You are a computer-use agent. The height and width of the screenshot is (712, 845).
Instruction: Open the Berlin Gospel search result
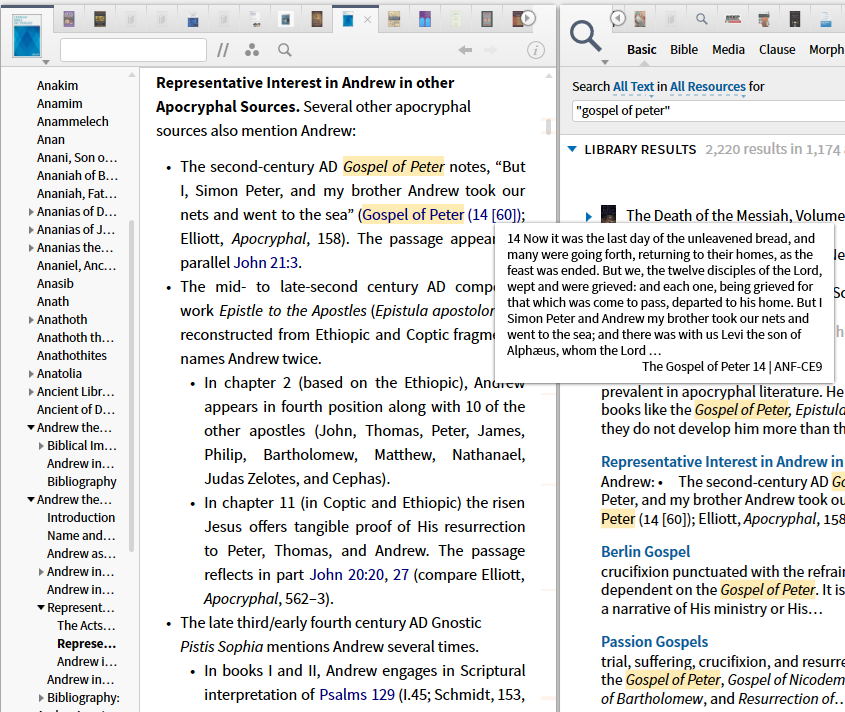pos(645,551)
